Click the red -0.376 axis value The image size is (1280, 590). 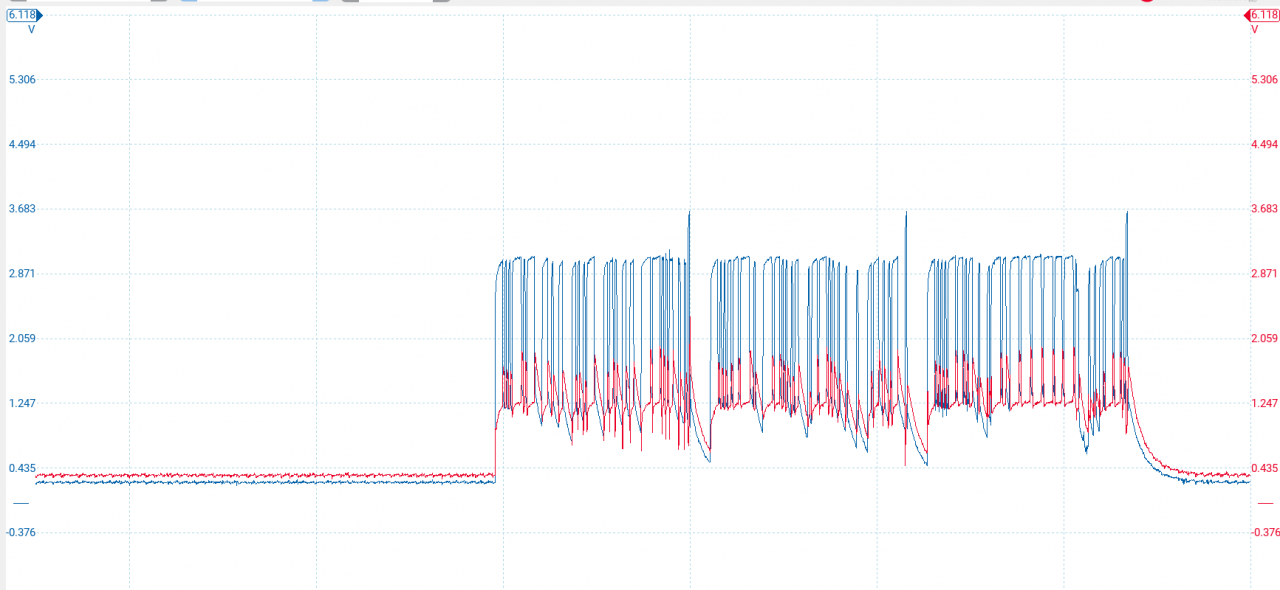[x=1264, y=532]
